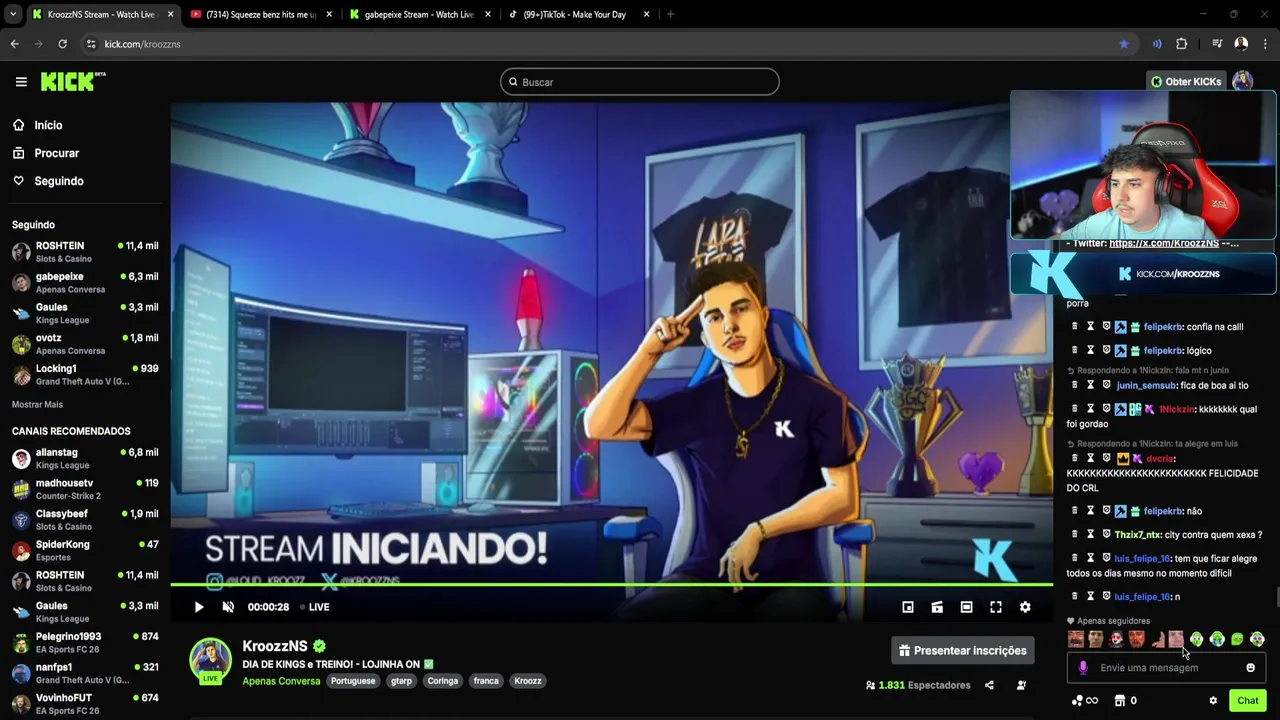Reload the page in the browser
Screen dimensions: 1280x720
pos(62,44)
